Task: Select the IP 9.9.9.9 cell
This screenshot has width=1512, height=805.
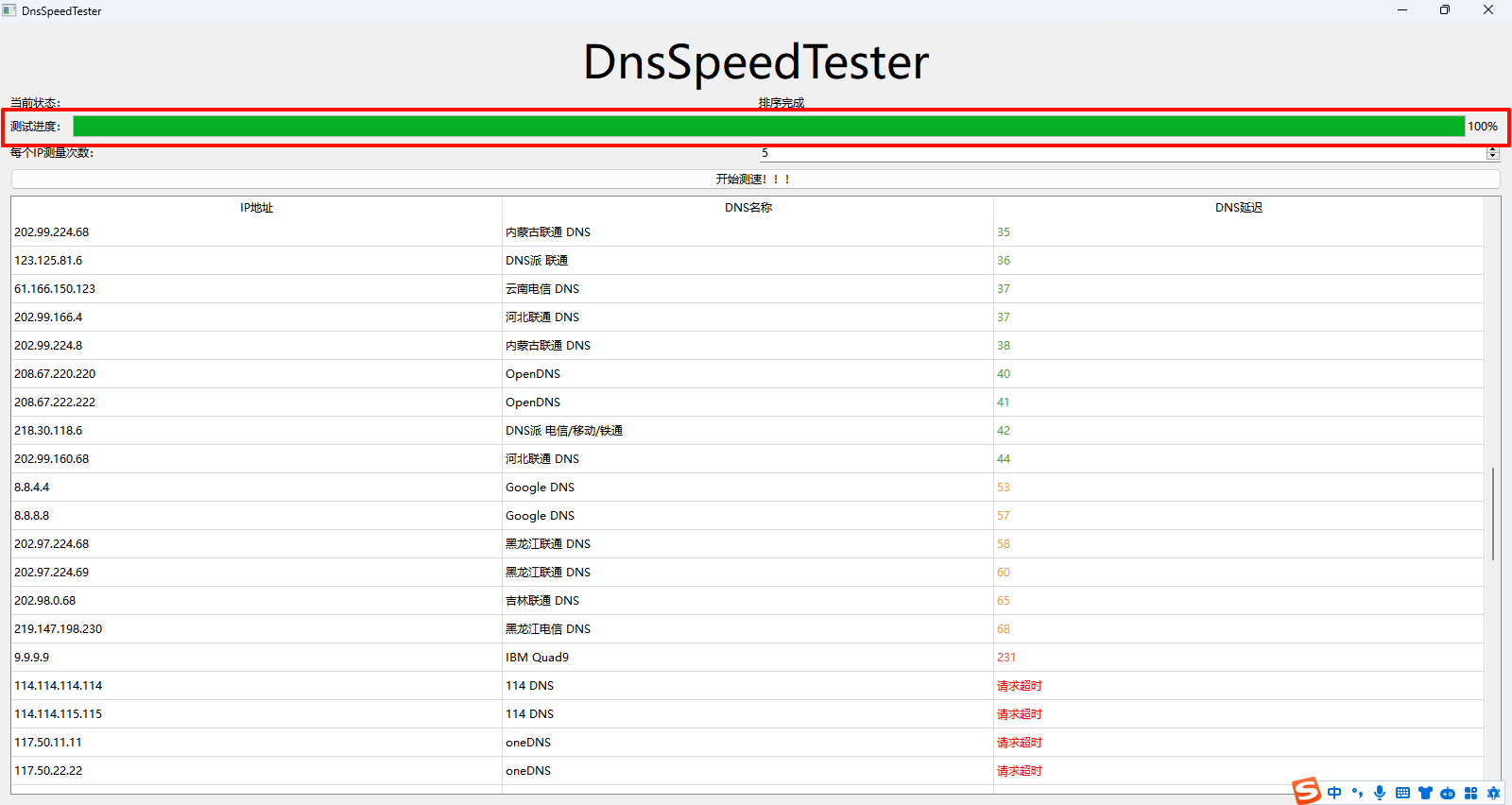Action: 256,657
